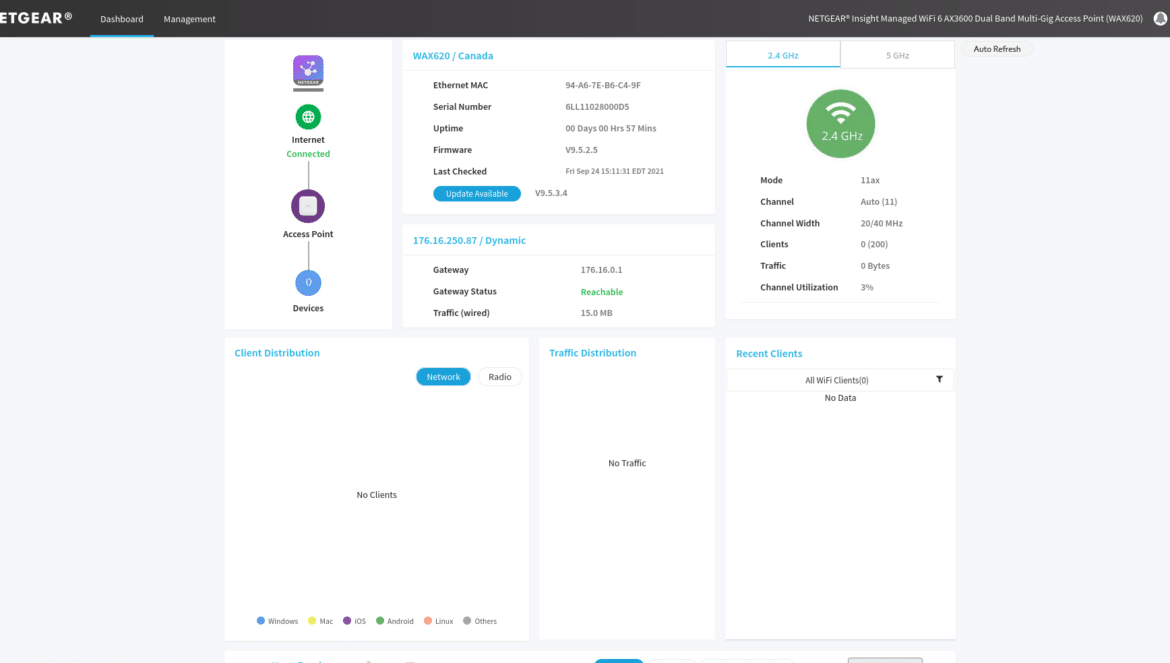Click the Client Distribution heading

(x=277, y=353)
